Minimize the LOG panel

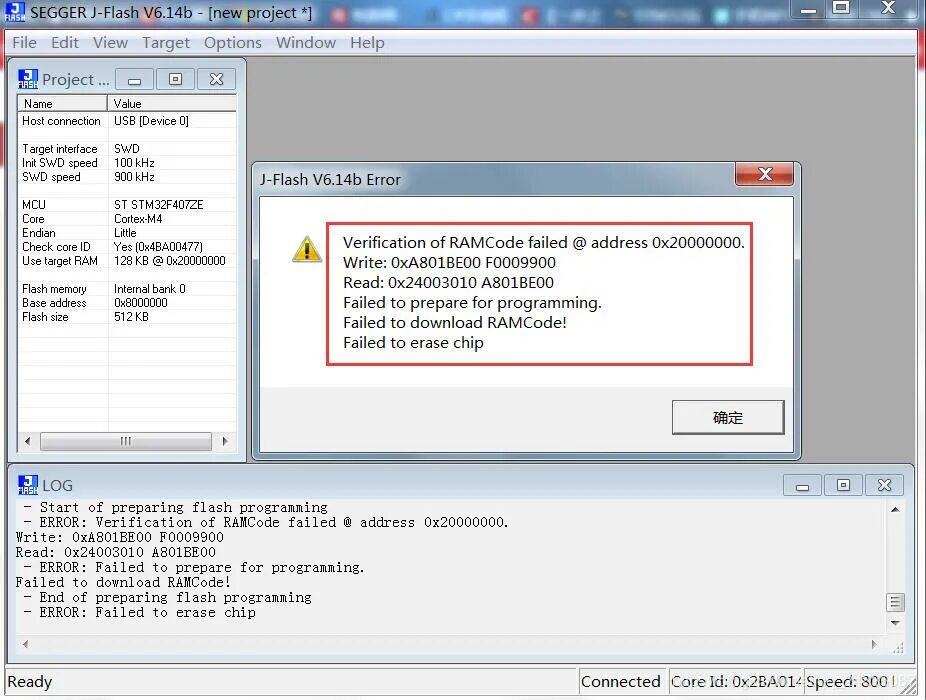(802, 485)
